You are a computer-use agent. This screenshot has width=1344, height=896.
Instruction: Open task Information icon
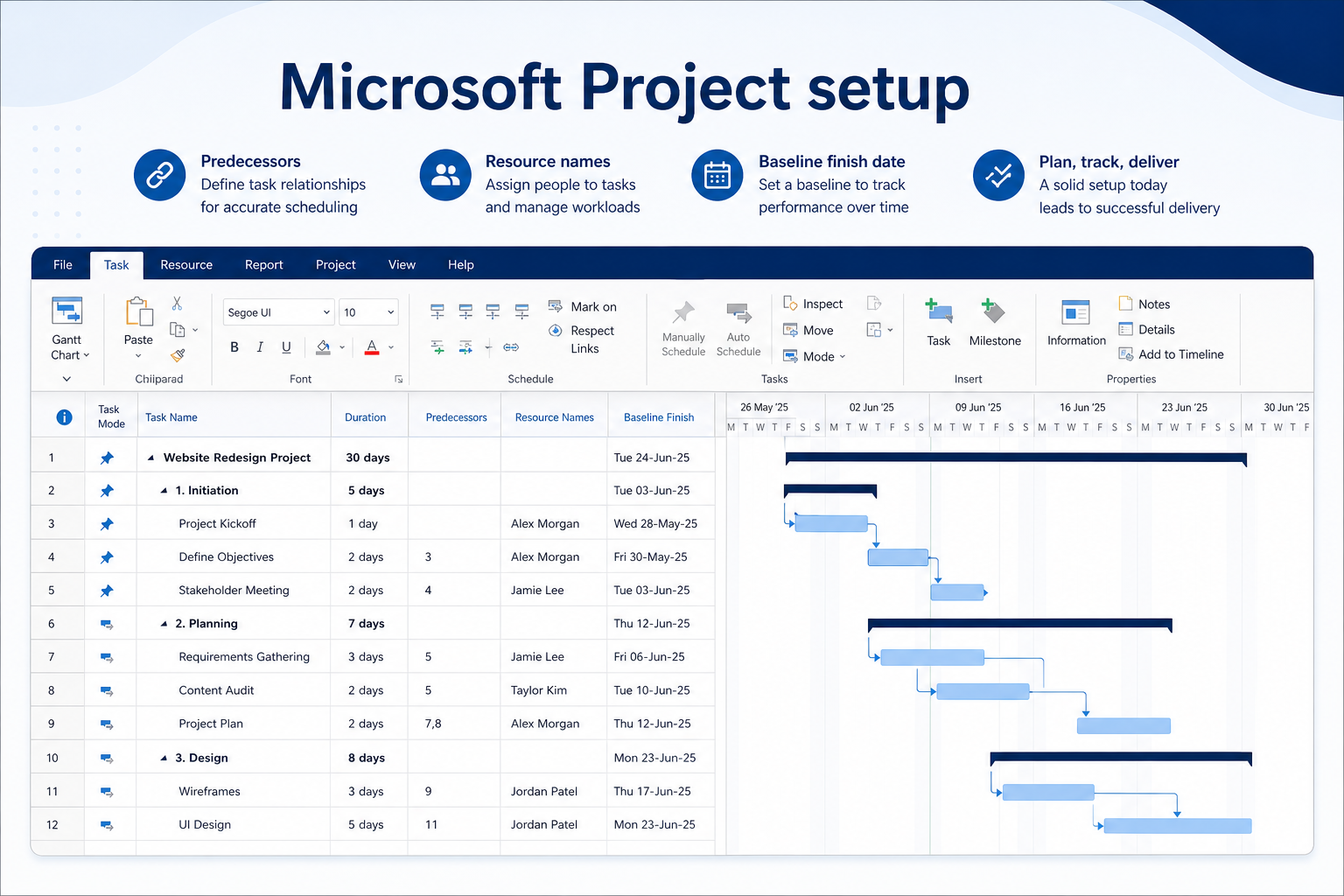point(1075,312)
